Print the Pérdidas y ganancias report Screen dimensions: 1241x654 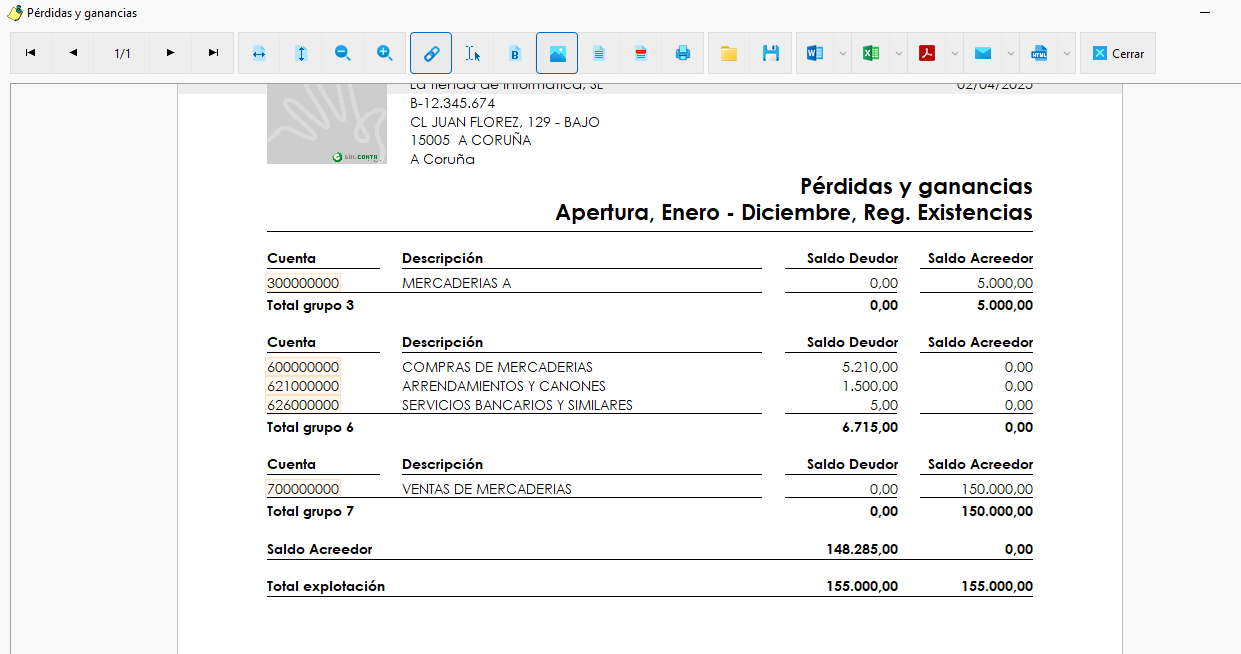click(683, 53)
